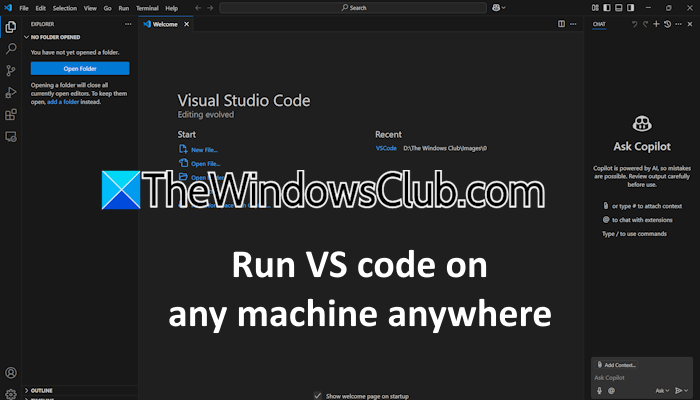Viewport: 700px width, 400px height.
Task: Open the Copilot title bar dropdown arrow
Action: (x=504, y=8)
